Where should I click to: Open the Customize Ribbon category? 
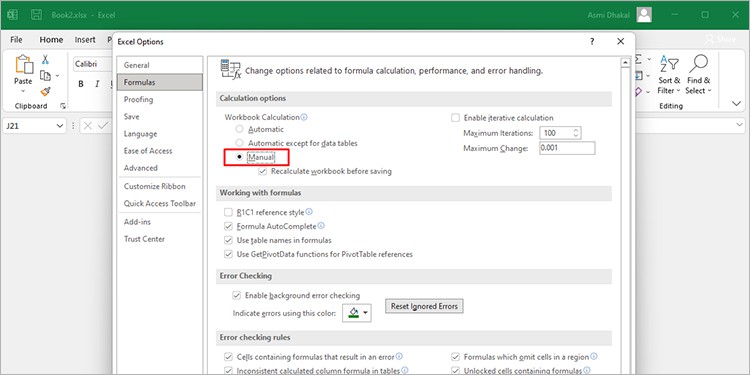(160, 186)
